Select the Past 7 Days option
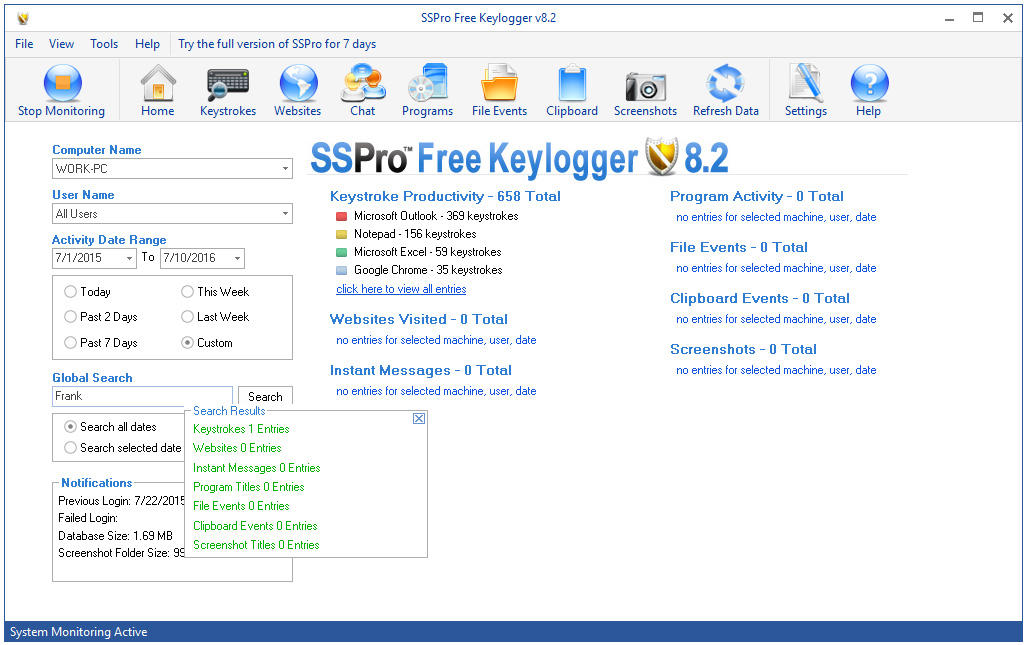 pos(70,343)
